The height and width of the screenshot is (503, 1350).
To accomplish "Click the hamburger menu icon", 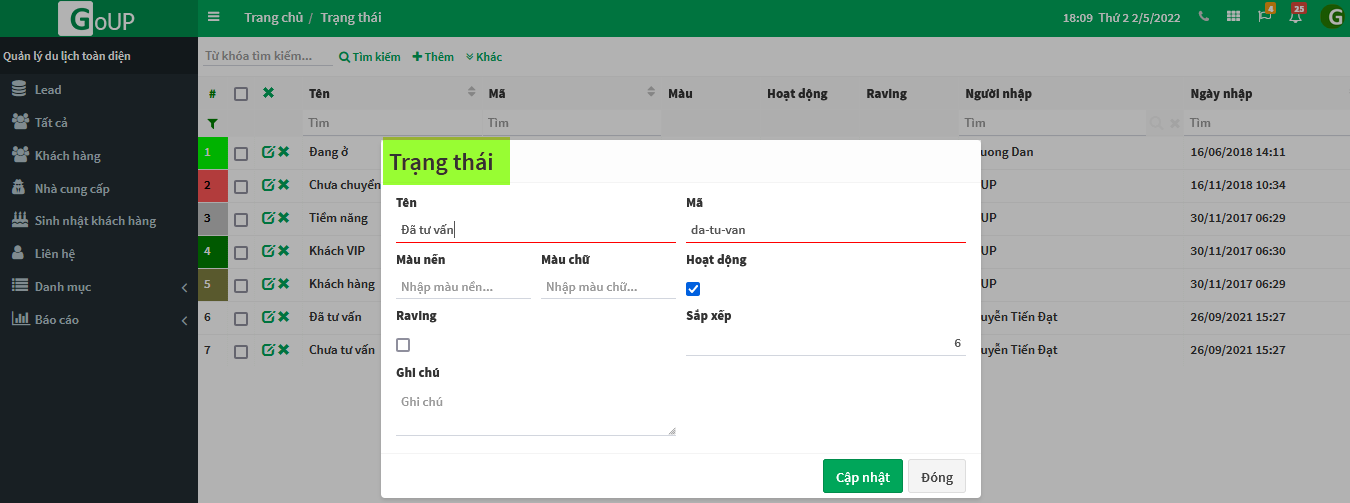I will point(213,17).
